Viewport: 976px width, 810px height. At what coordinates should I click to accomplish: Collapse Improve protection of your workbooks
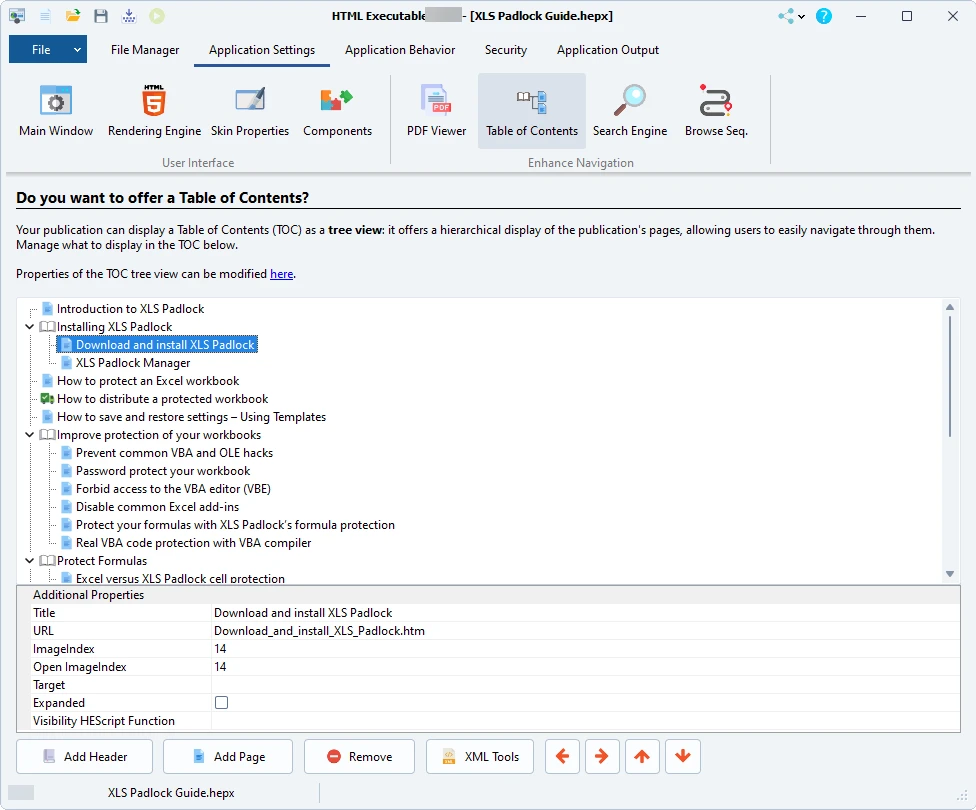click(29, 435)
